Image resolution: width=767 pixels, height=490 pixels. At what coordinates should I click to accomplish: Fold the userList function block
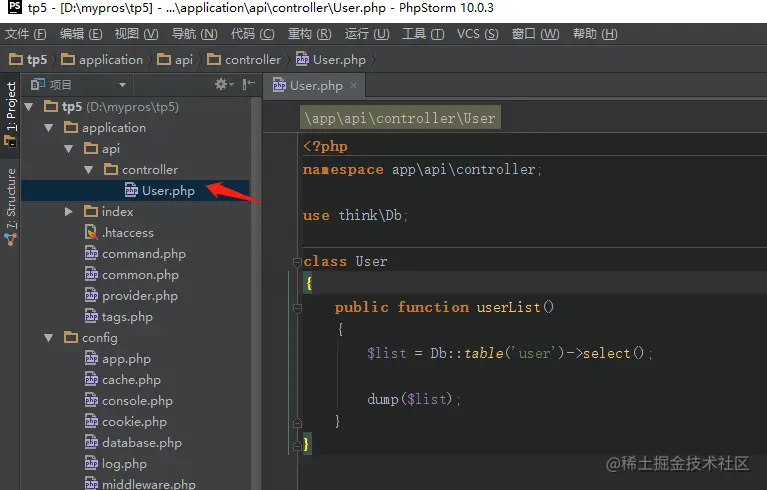[297, 308]
